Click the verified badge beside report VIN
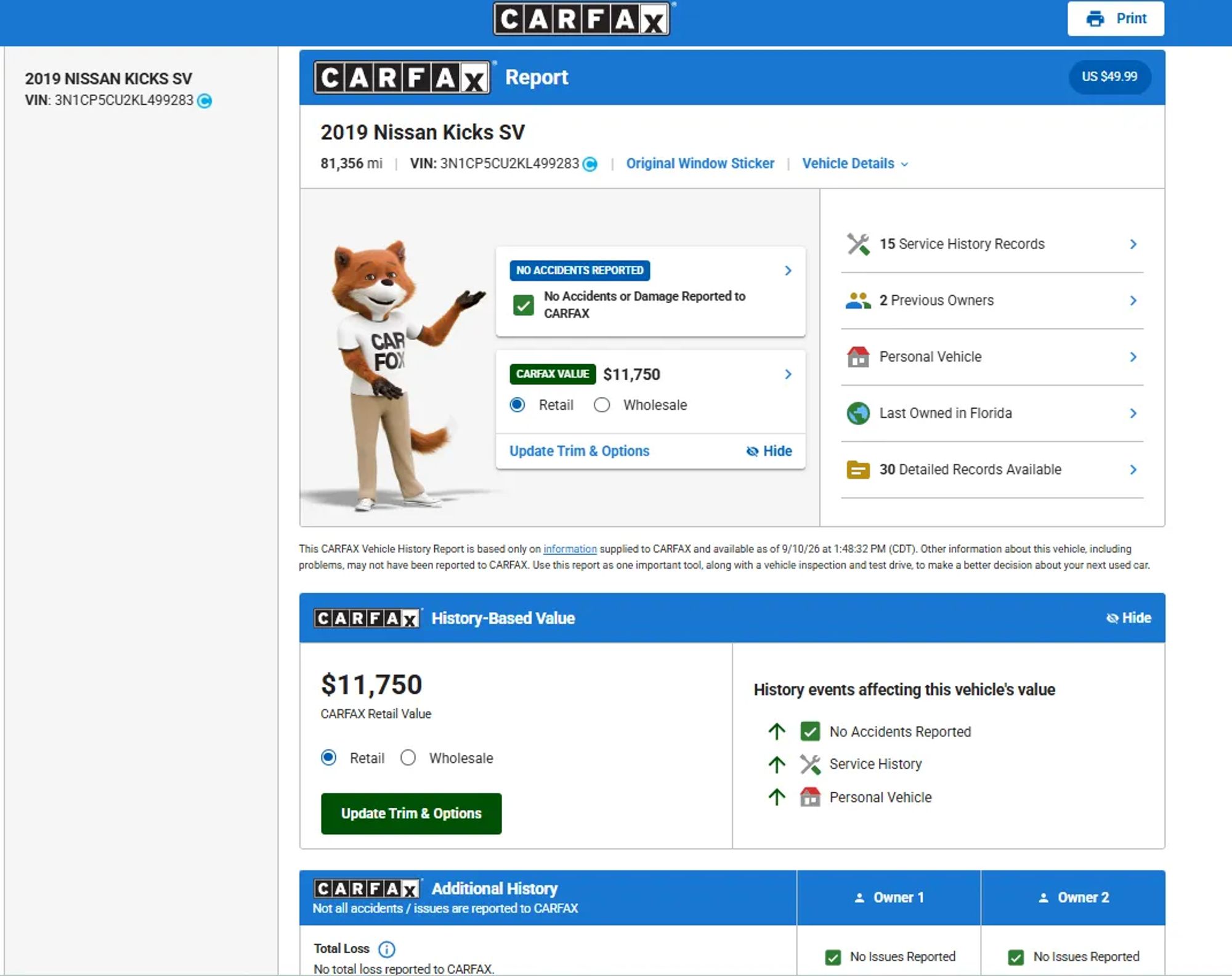This screenshot has height=976, width=1232. (x=590, y=164)
